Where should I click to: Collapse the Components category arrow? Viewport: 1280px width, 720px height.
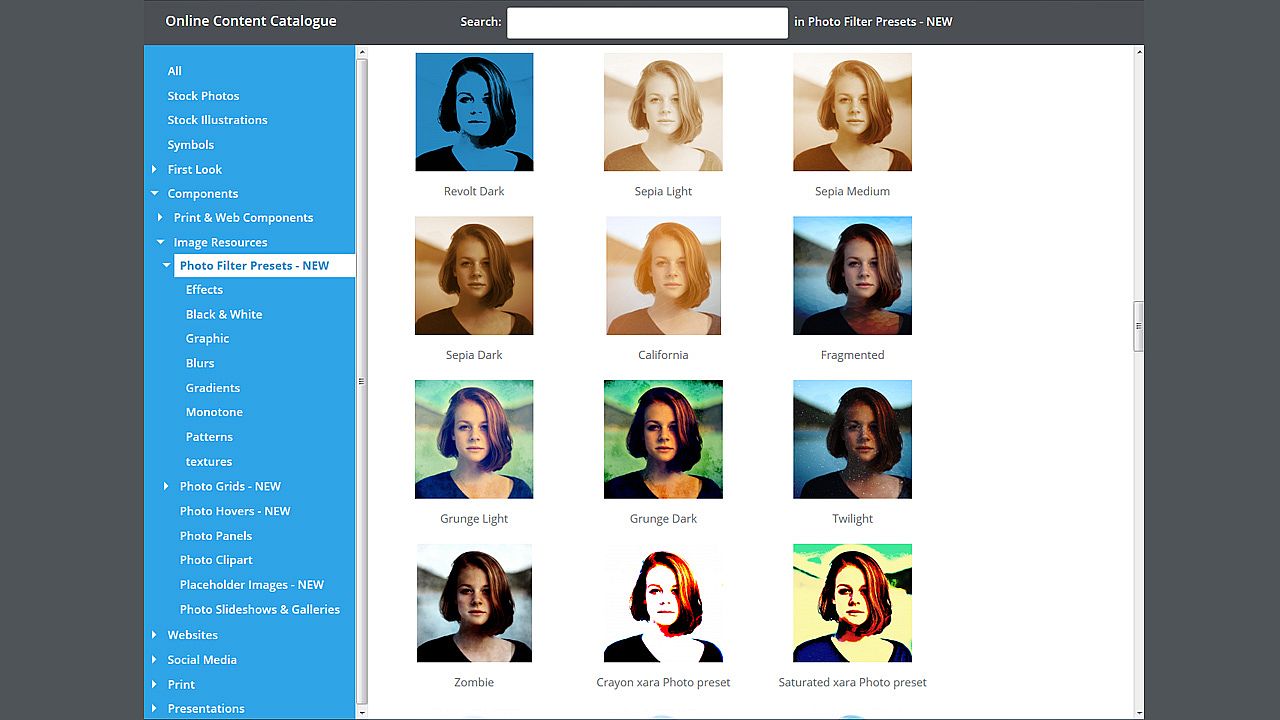(x=154, y=194)
